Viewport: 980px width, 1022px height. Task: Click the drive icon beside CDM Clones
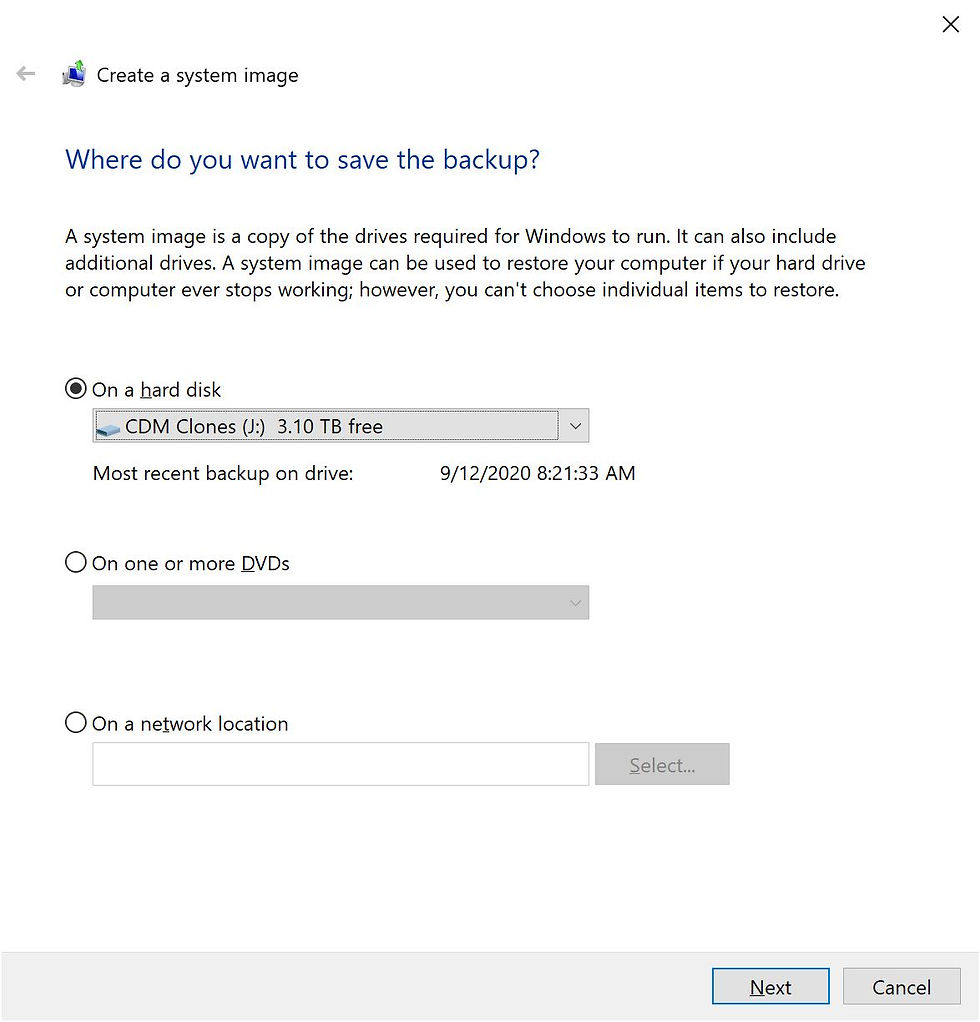pyautogui.click(x=108, y=429)
